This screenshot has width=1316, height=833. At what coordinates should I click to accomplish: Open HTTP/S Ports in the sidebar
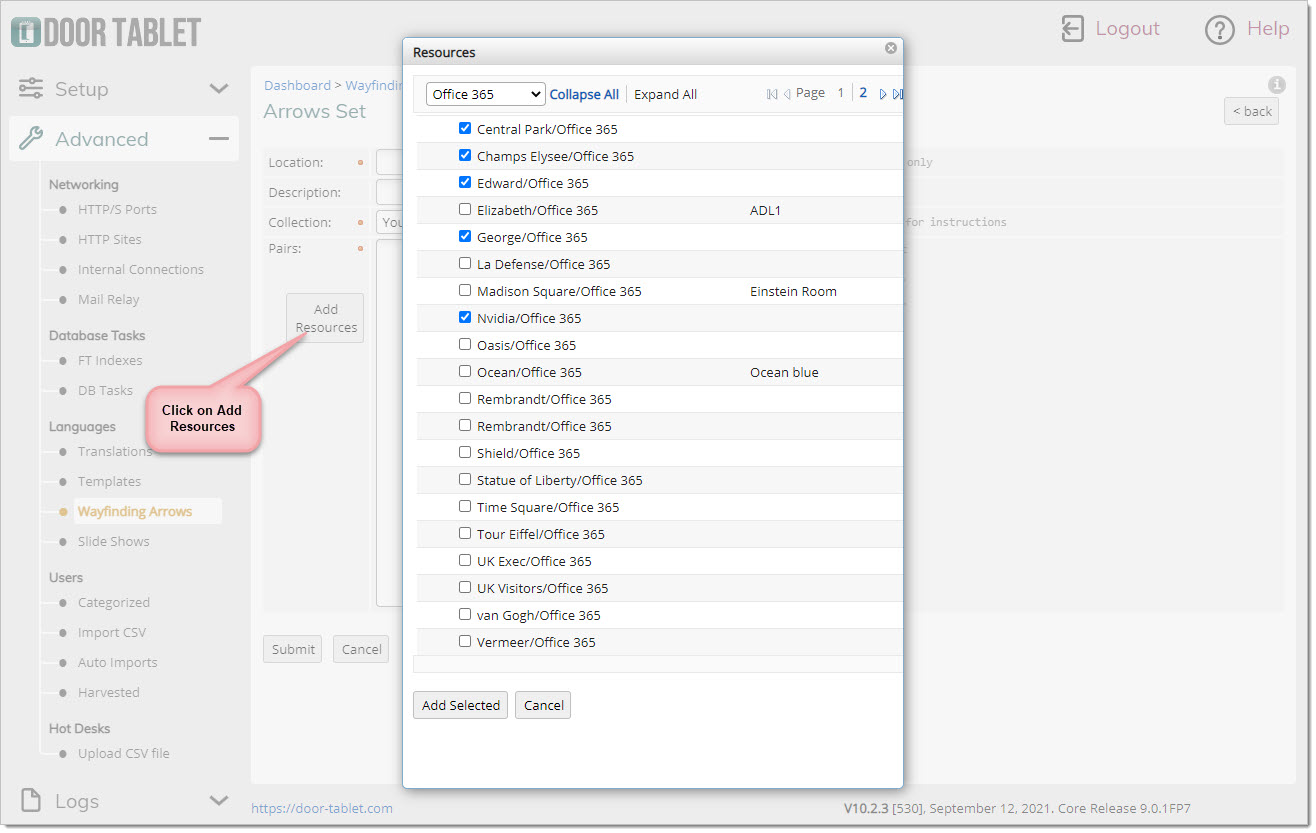(x=117, y=209)
